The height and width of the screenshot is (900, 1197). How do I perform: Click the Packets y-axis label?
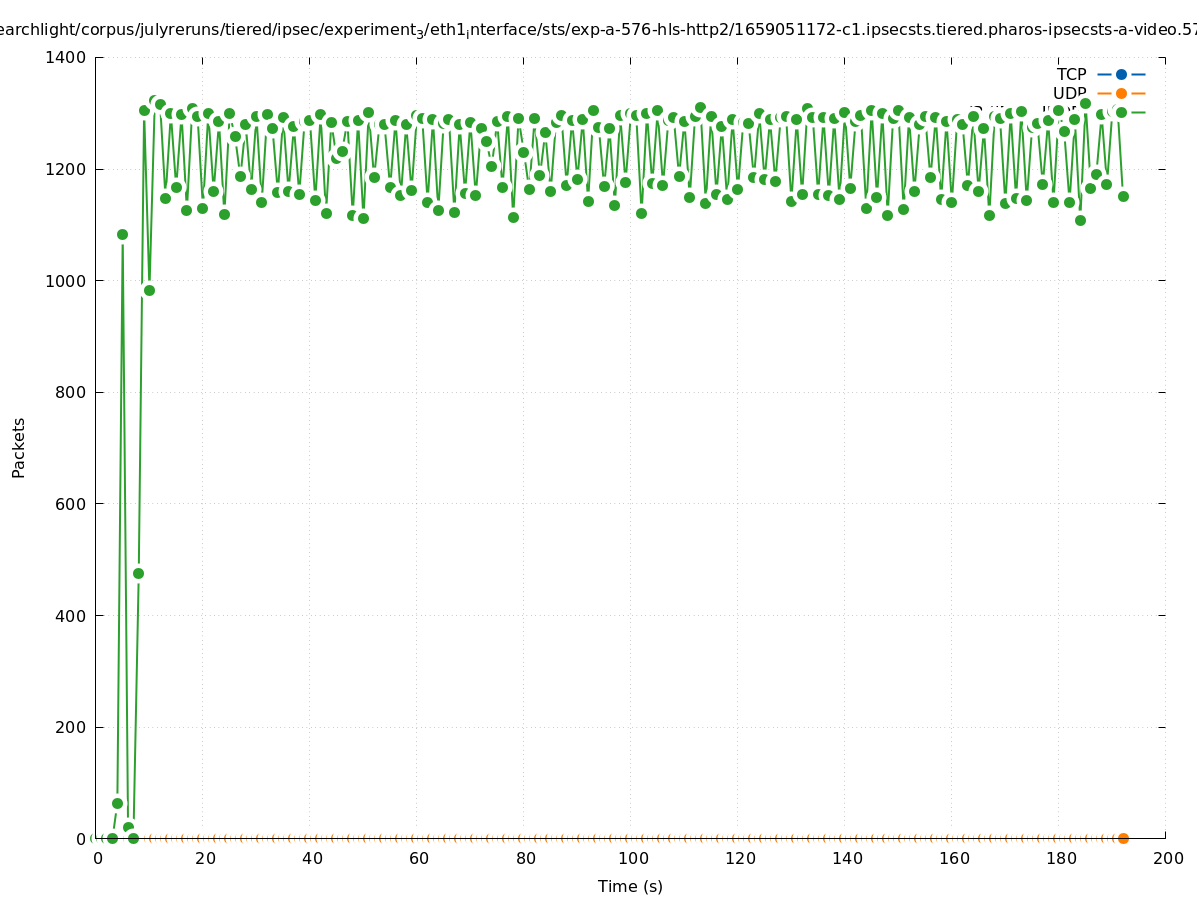(x=19, y=447)
